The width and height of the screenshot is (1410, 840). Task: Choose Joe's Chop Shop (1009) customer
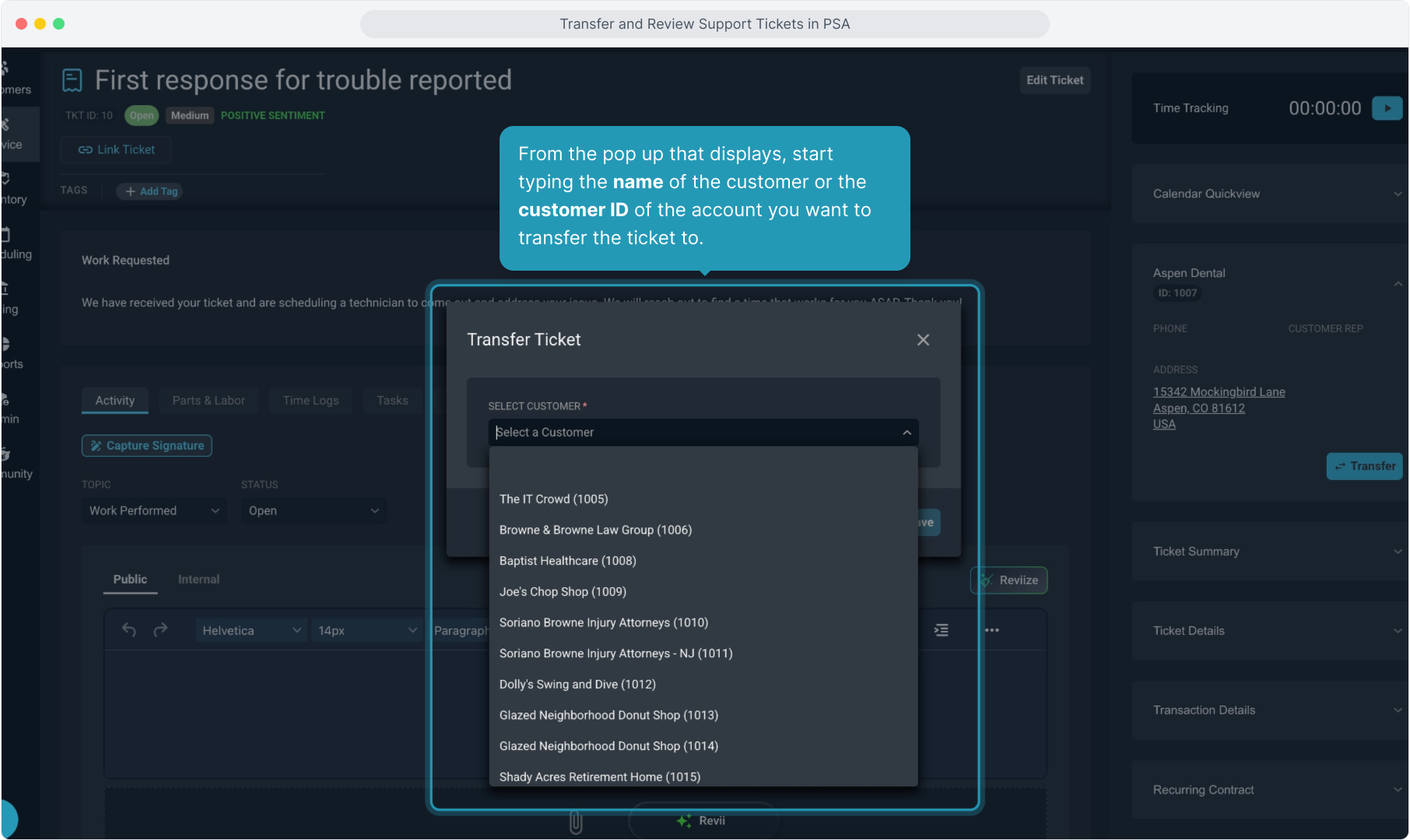point(563,592)
